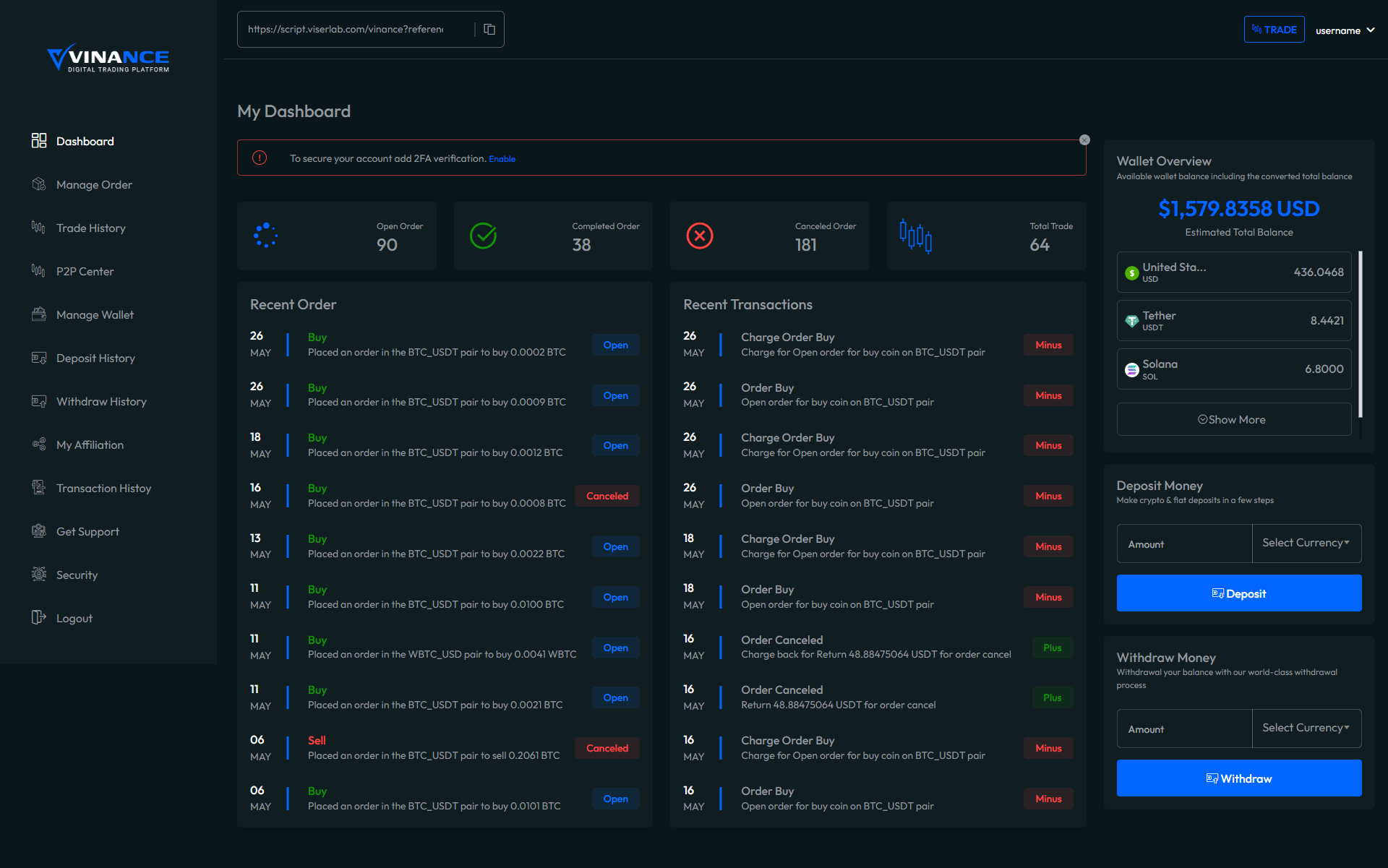Click the Open Order spinner icon
The height and width of the screenshot is (868, 1388).
tap(265, 236)
